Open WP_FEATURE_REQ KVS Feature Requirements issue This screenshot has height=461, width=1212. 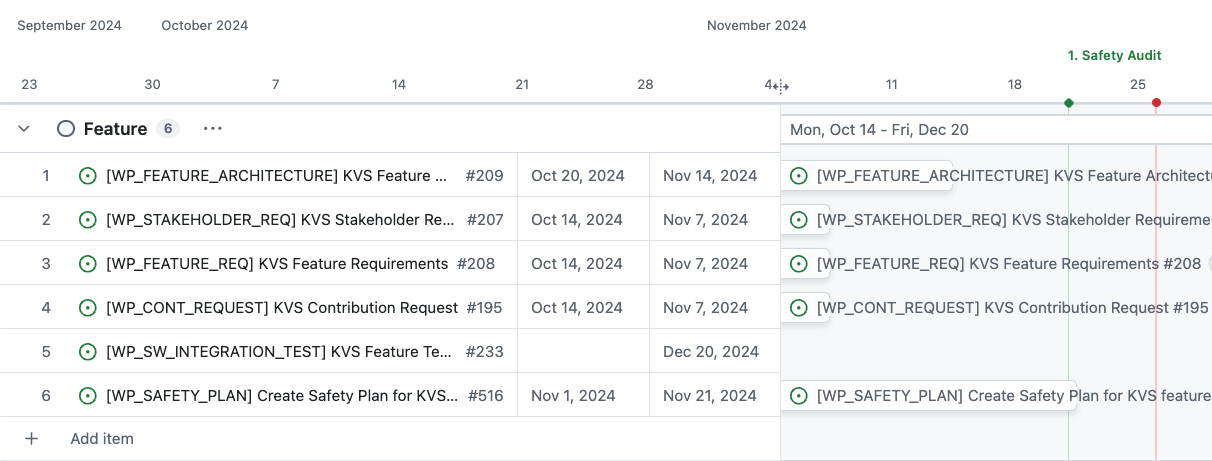click(277, 264)
